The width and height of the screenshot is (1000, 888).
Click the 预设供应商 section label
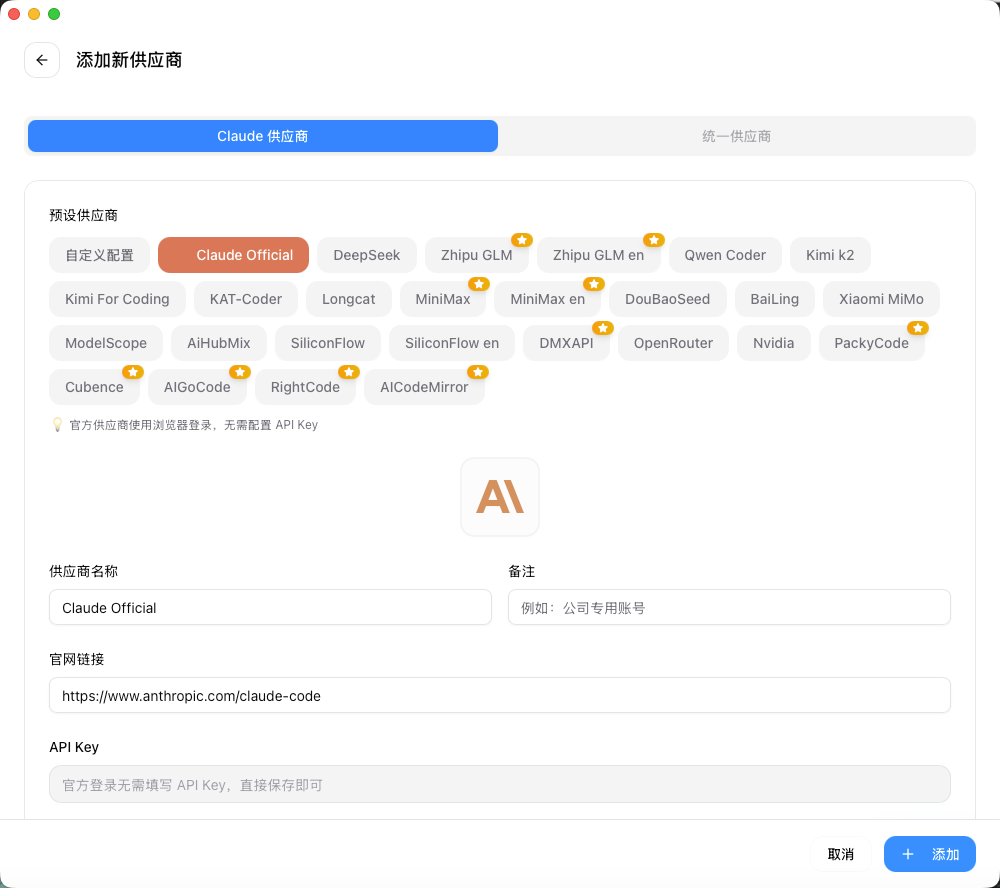84,216
